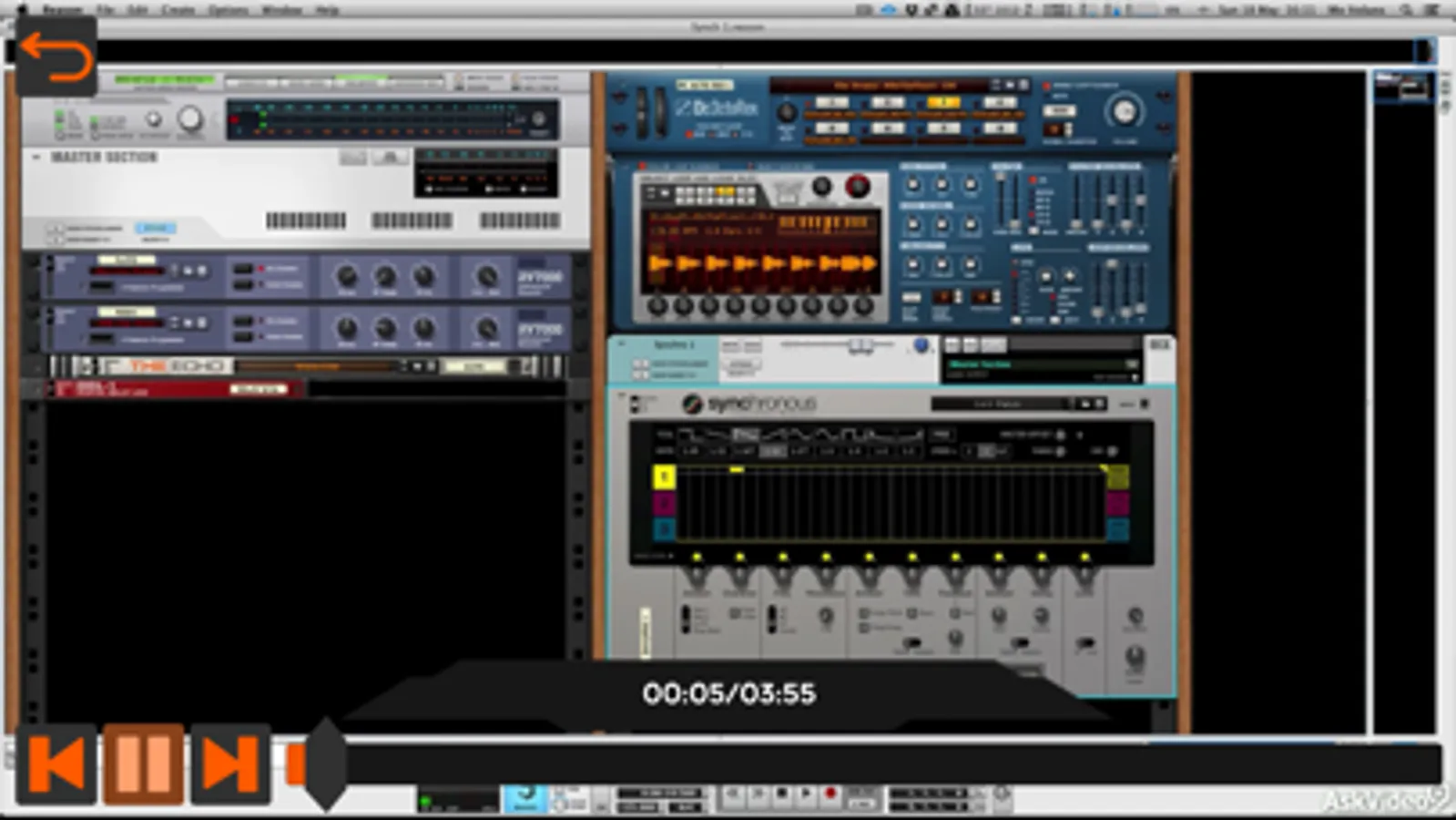Click the large master volume knob in top device
Viewport: 1456px width, 820px height.
[190, 119]
